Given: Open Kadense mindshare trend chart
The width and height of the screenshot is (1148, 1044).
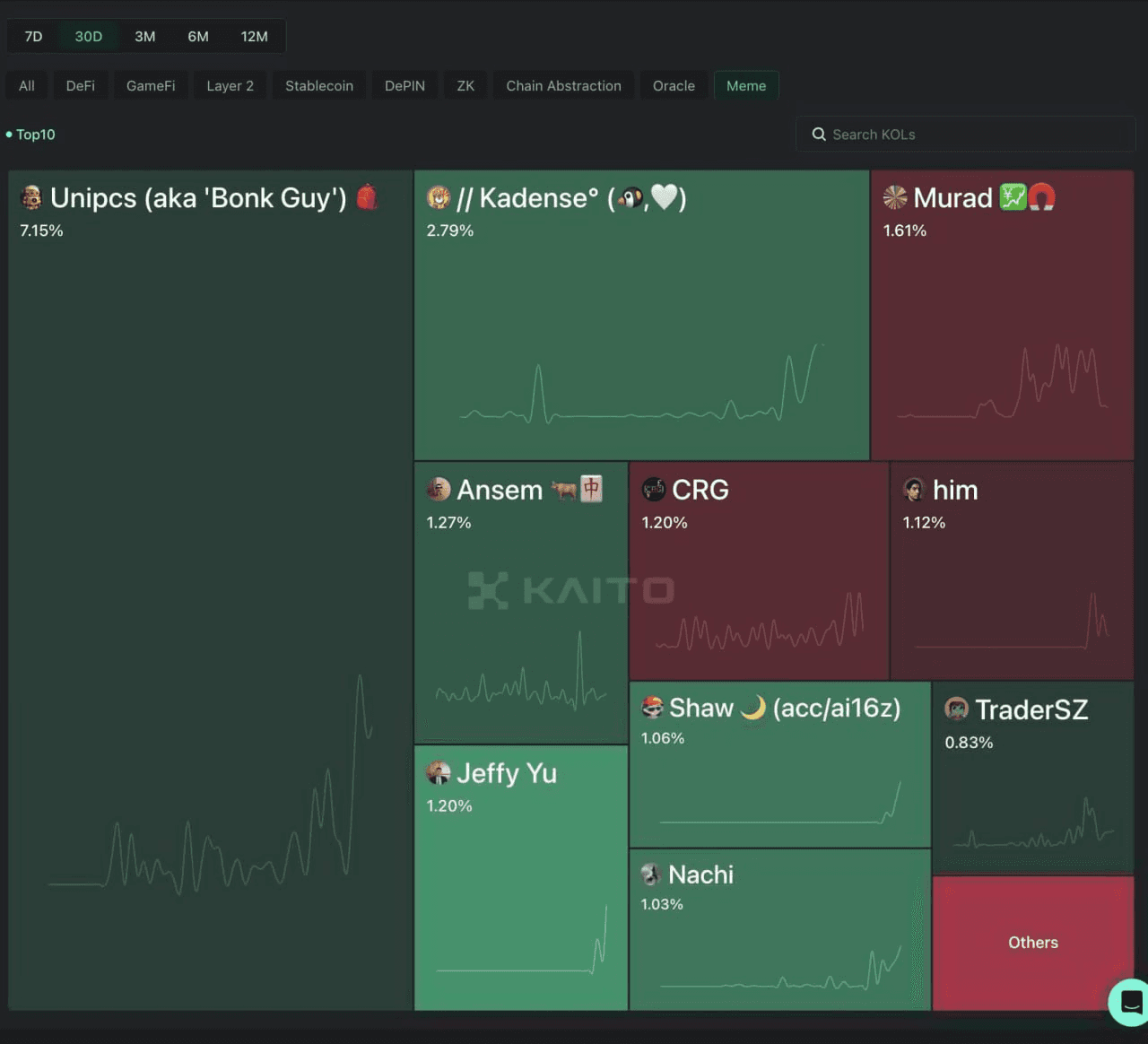Looking at the screenshot, I should coord(642,383).
